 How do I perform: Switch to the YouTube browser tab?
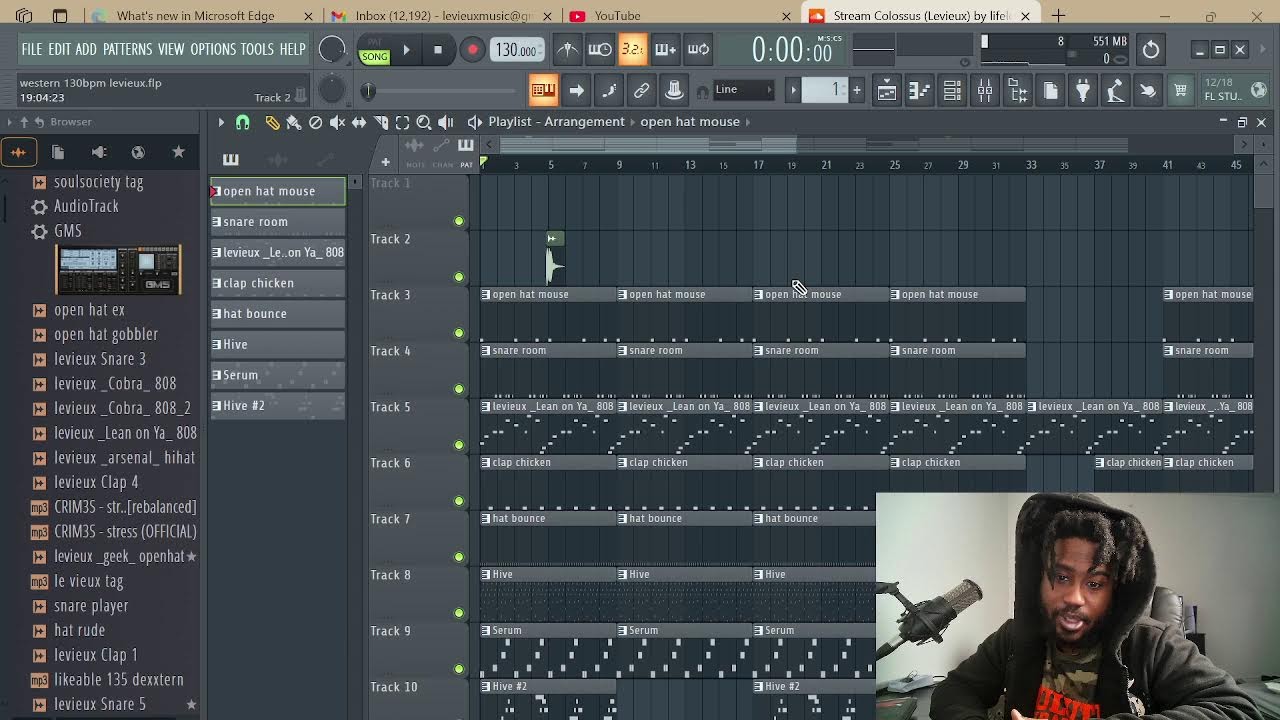[x=616, y=16]
